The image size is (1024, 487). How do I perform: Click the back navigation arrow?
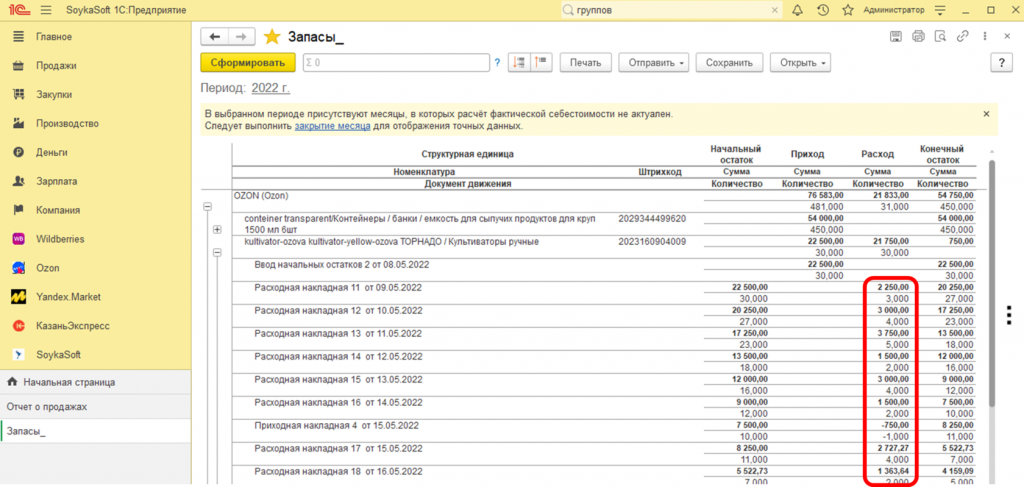(x=215, y=37)
